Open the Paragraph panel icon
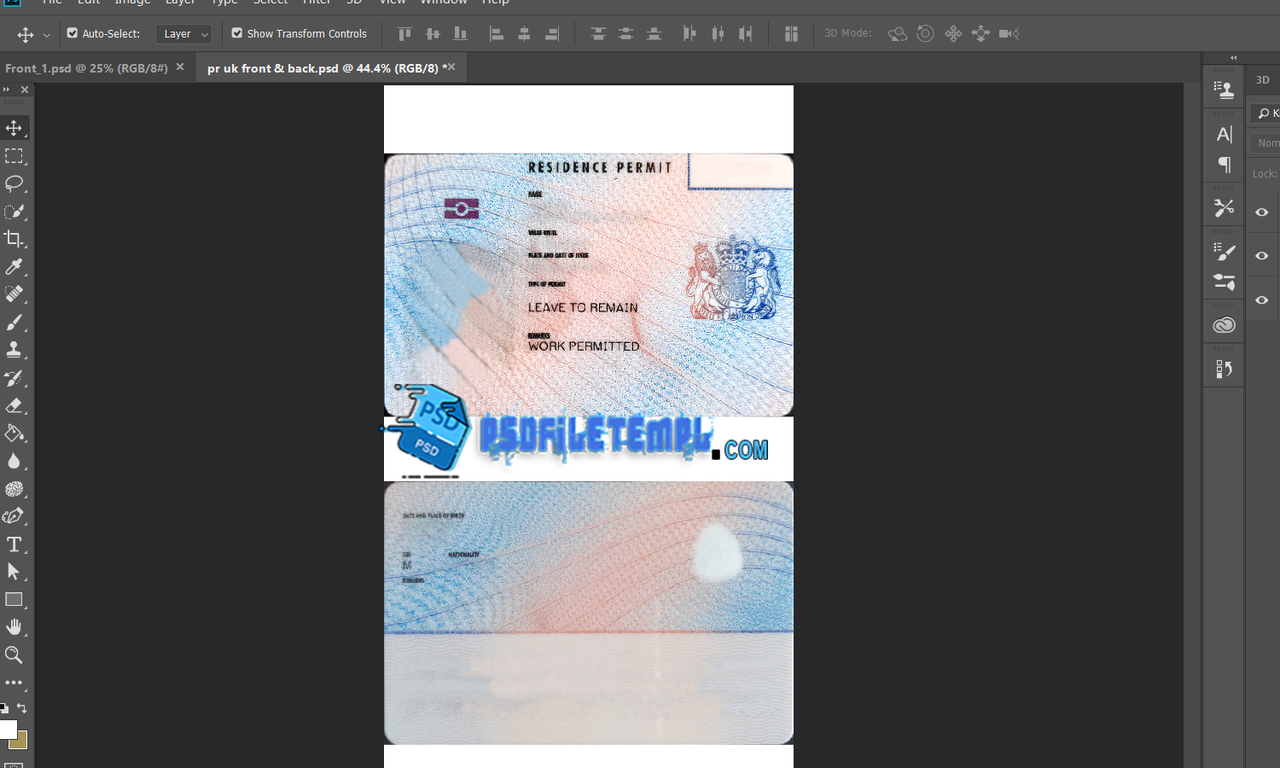The image size is (1280, 768). pyautogui.click(x=1224, y=164)
